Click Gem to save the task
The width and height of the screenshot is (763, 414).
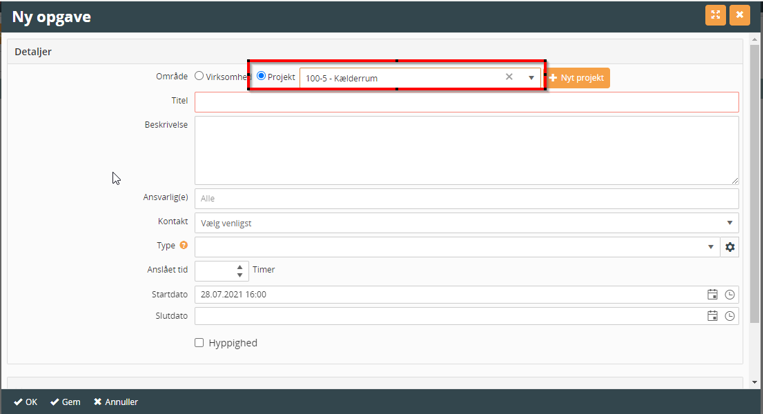[65, 402]
